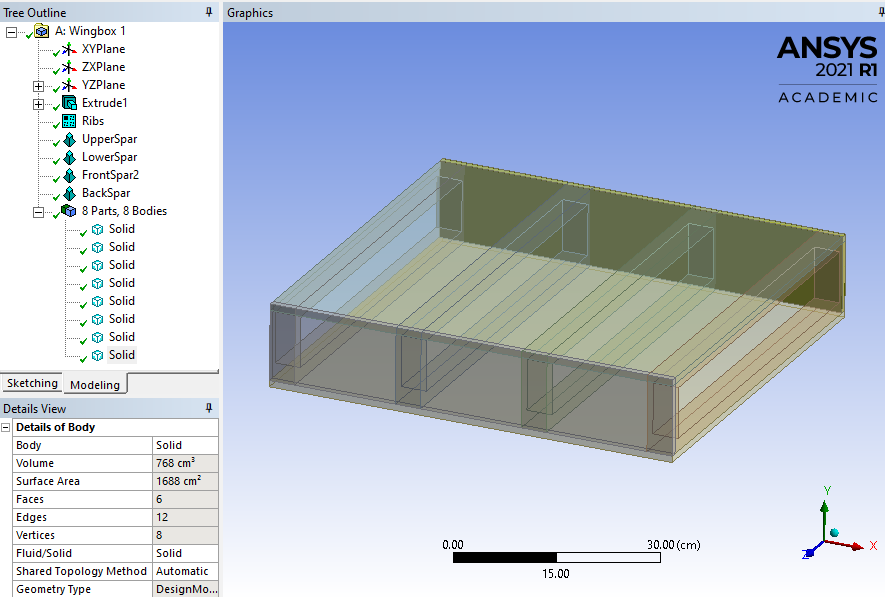Screen dimensions: 885x597
Task: Click the Volume value 768 cm³
Action: [x=185, y=463]
